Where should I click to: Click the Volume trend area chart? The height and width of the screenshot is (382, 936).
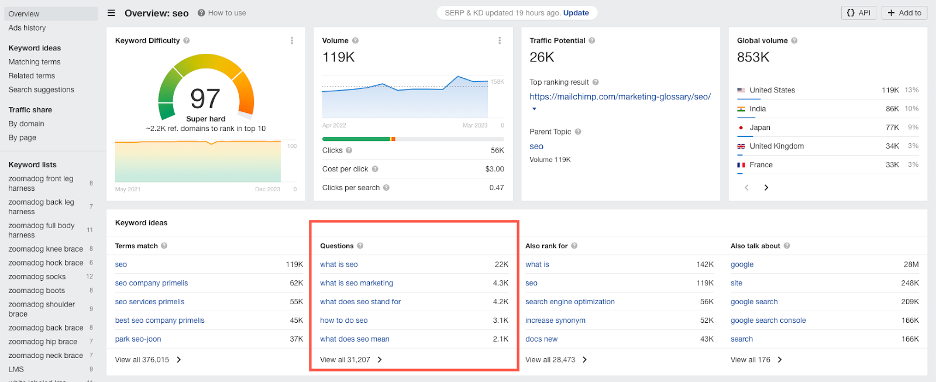click(x=406, y=97)
